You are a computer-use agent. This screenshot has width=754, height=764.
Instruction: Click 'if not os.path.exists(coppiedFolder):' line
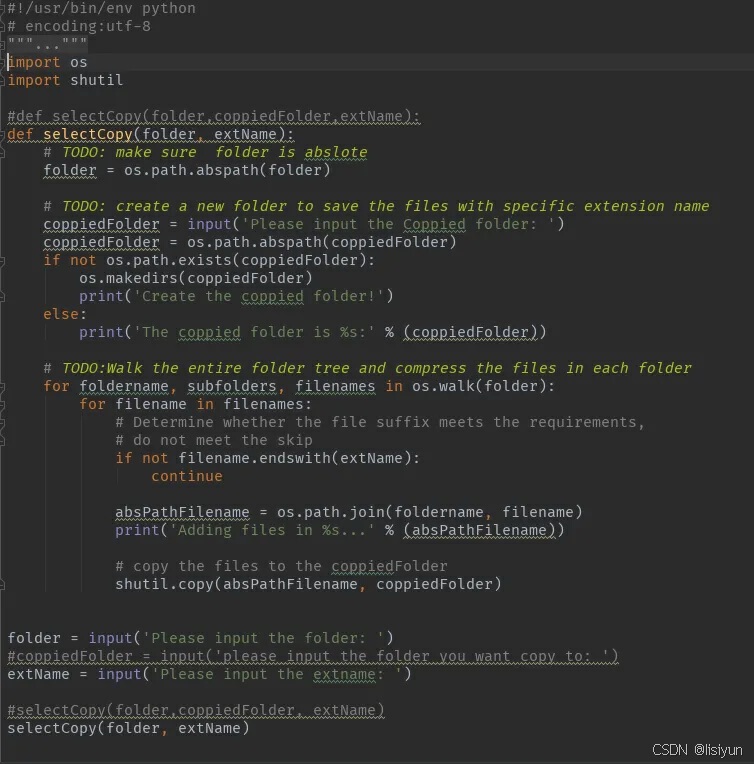point(209,261)
